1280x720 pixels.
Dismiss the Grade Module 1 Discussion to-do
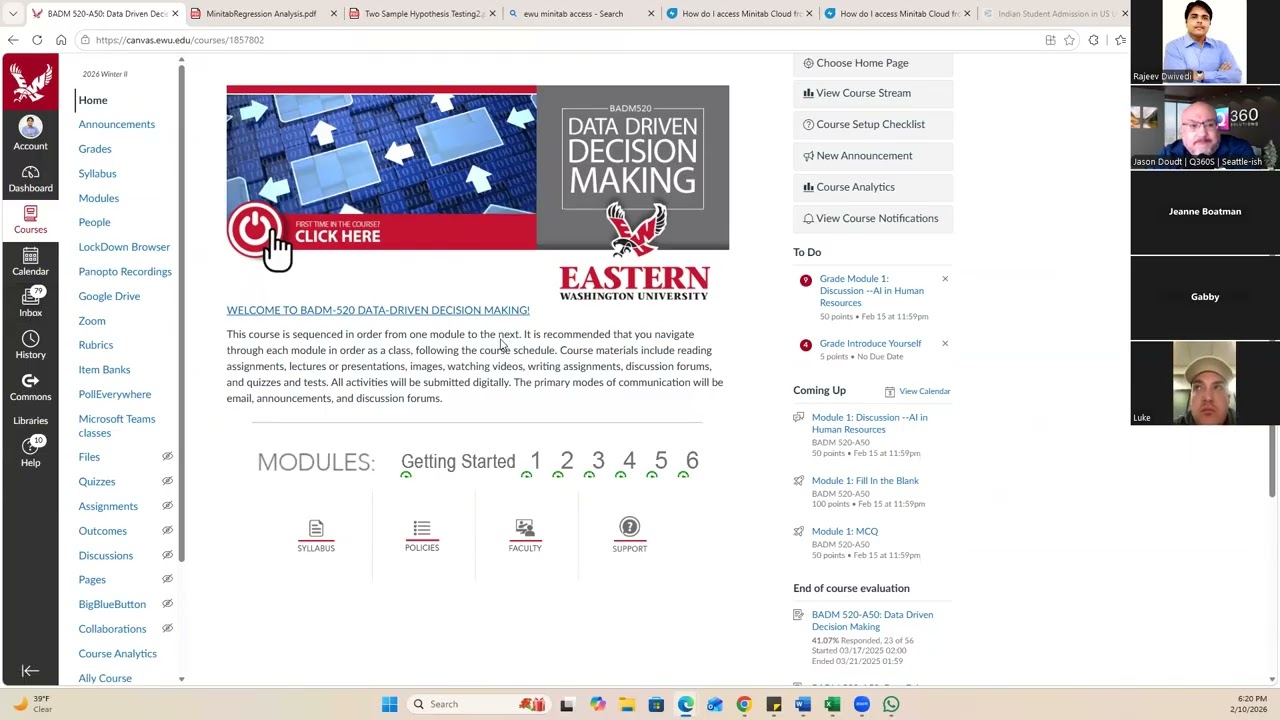click(x=945, y=279)
